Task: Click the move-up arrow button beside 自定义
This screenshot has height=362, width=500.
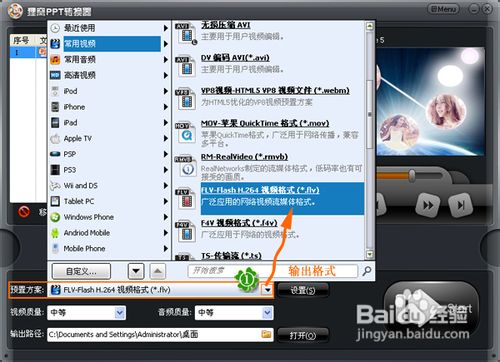Action: coord(158,271)
